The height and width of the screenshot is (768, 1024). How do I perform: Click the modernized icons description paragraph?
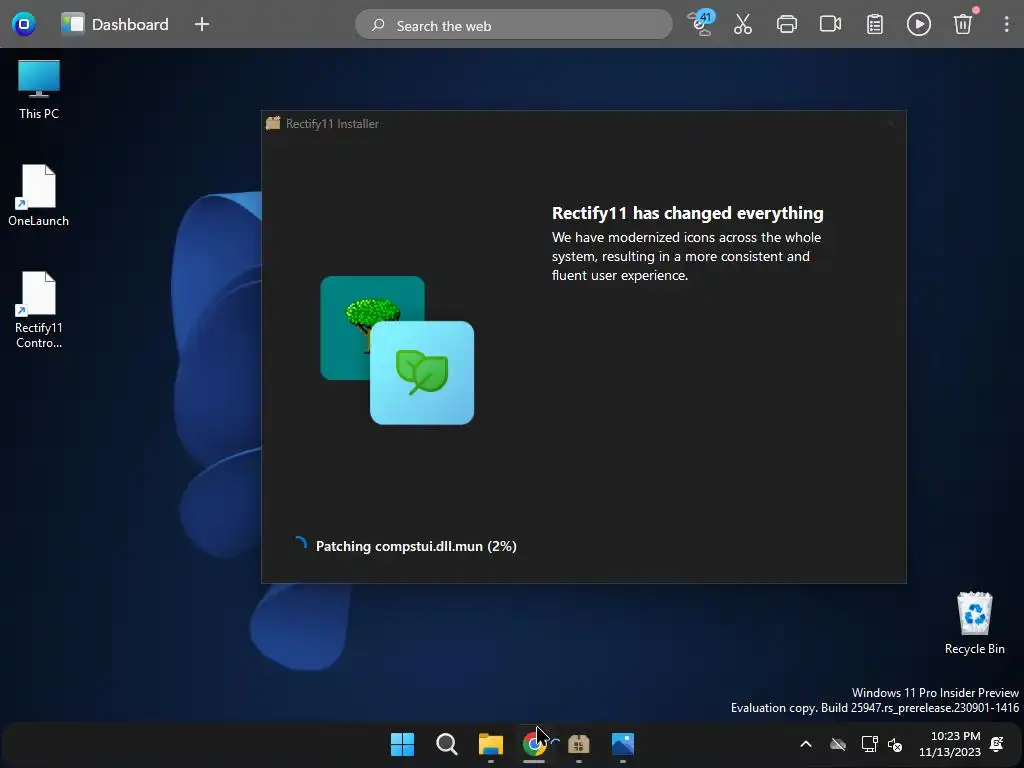[686, 256]
